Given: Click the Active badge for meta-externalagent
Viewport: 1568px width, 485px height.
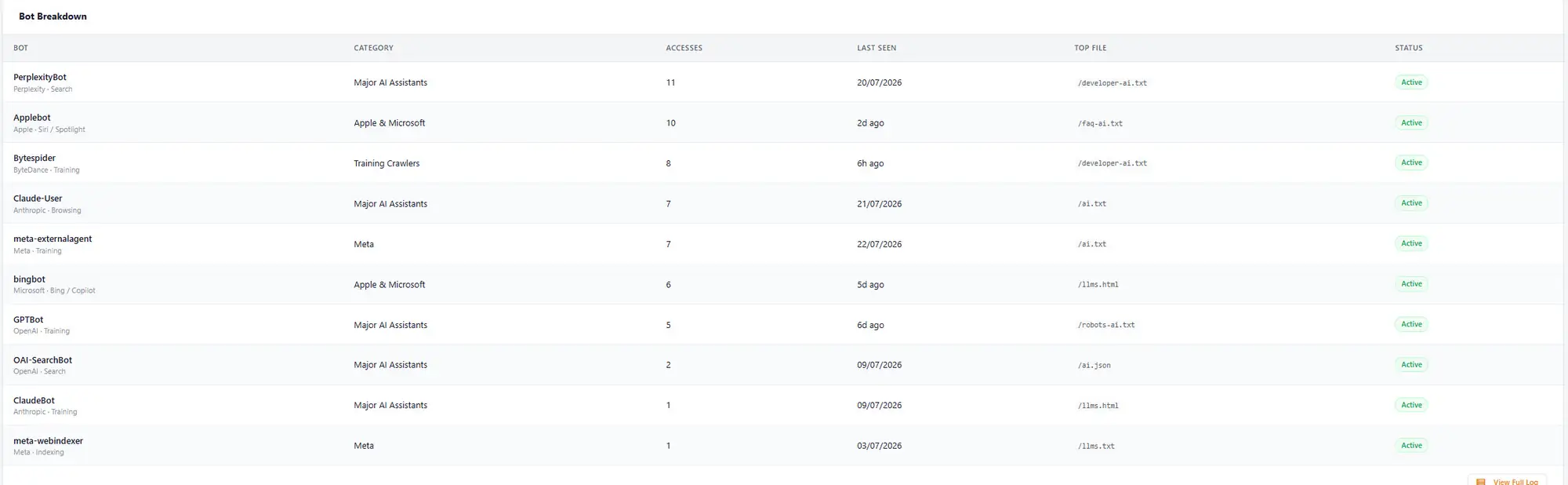Looking at the screenshot, I should (x=1411, y=243).
